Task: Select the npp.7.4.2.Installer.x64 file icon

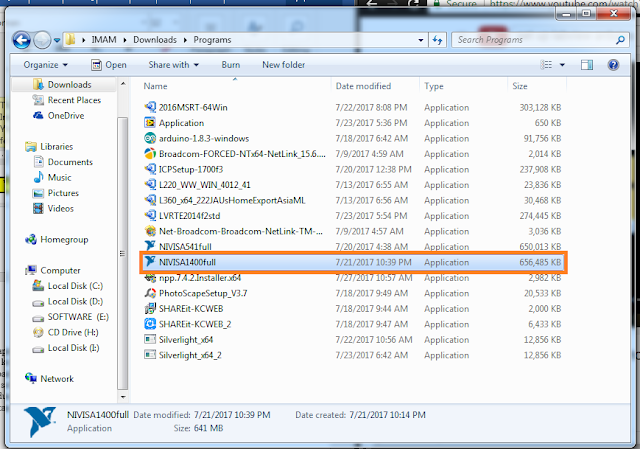Action: coord(150,278)
